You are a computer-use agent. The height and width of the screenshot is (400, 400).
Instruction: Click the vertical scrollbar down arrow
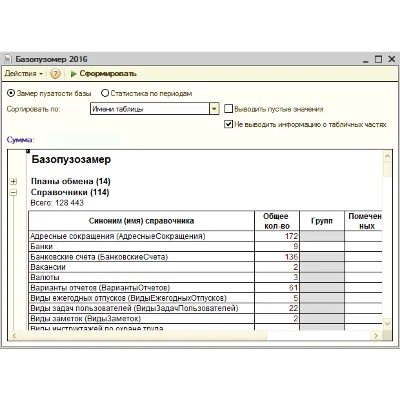[x=387, y=324]
